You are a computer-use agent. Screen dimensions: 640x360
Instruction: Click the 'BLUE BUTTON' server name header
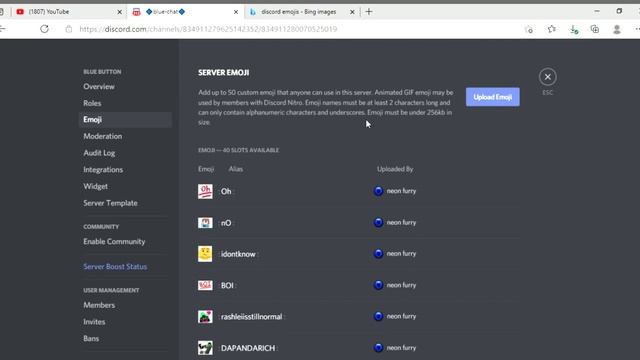102,72
